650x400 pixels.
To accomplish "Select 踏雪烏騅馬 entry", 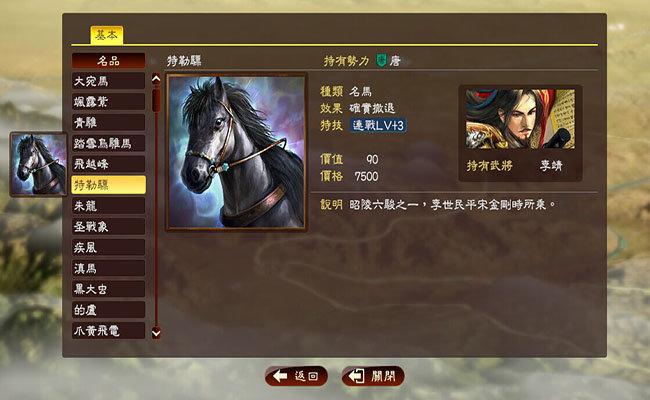I will (x=108, y=143).
